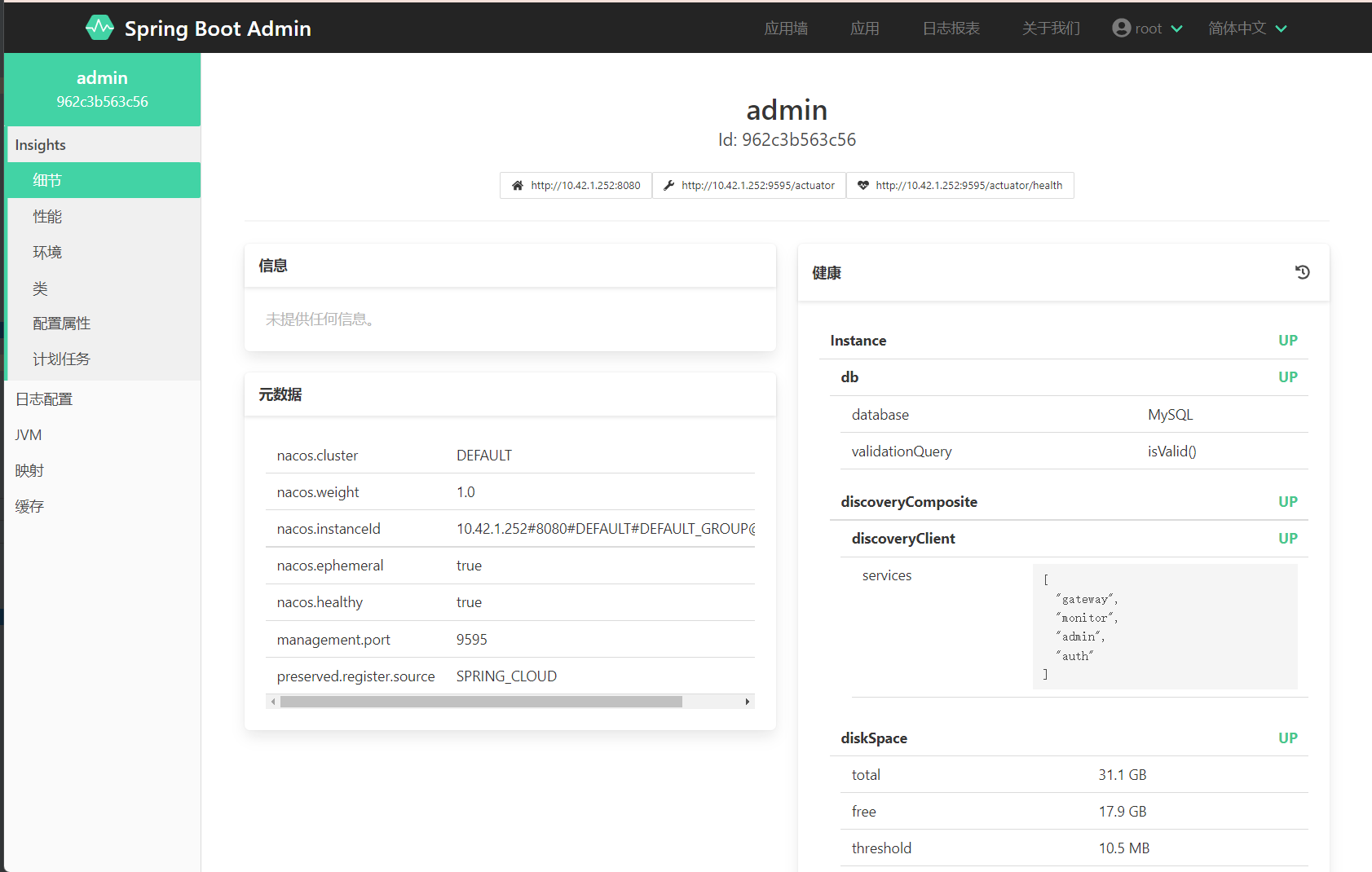Viewport: 1372px width, 872px height.
Task: Select 环境 in the sidebar
Action: 47,253
